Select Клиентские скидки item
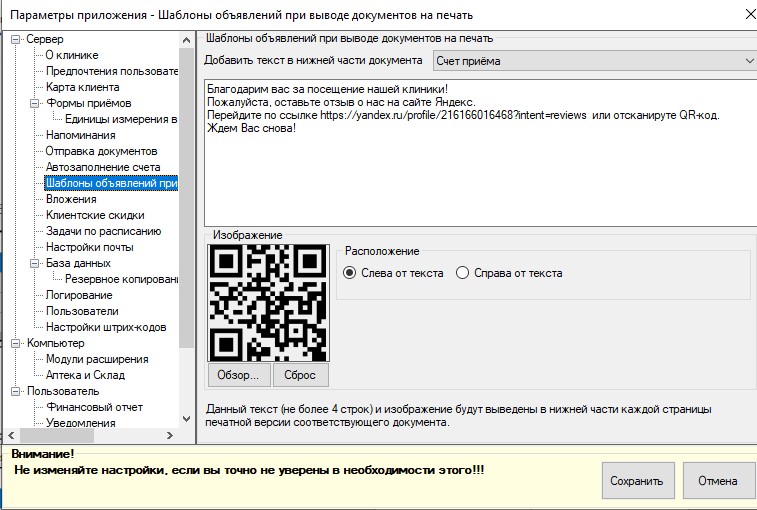The width and height of the screenshot is (757, 510). 95,215
